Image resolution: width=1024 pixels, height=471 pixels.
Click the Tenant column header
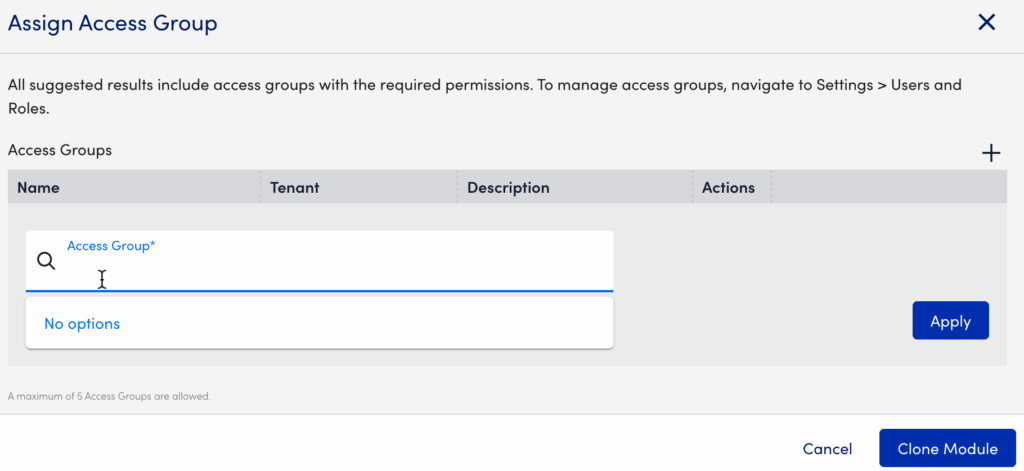(294, 187)
